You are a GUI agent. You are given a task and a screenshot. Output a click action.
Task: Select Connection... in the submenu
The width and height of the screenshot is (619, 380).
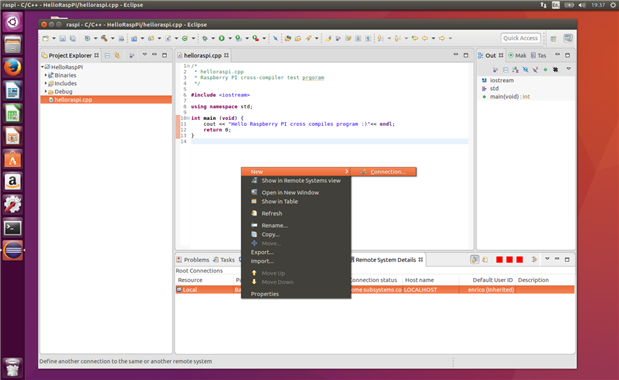tap(384, 172)
